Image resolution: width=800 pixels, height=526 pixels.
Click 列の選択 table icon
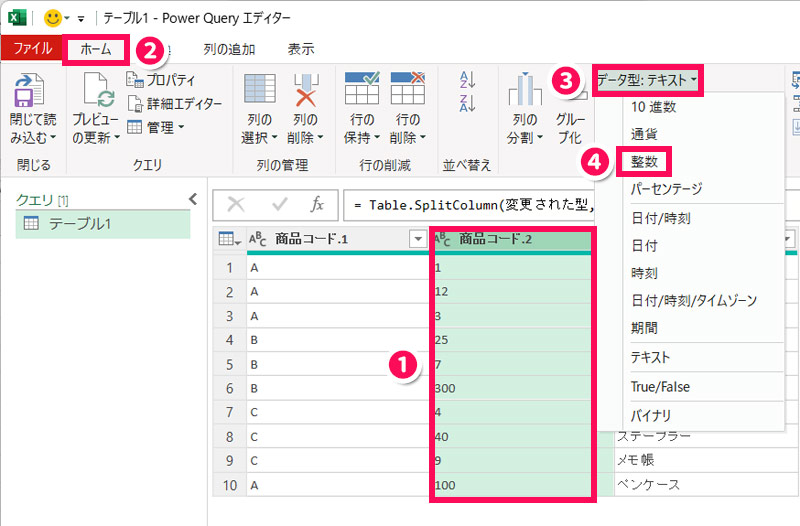coord(260,88)
